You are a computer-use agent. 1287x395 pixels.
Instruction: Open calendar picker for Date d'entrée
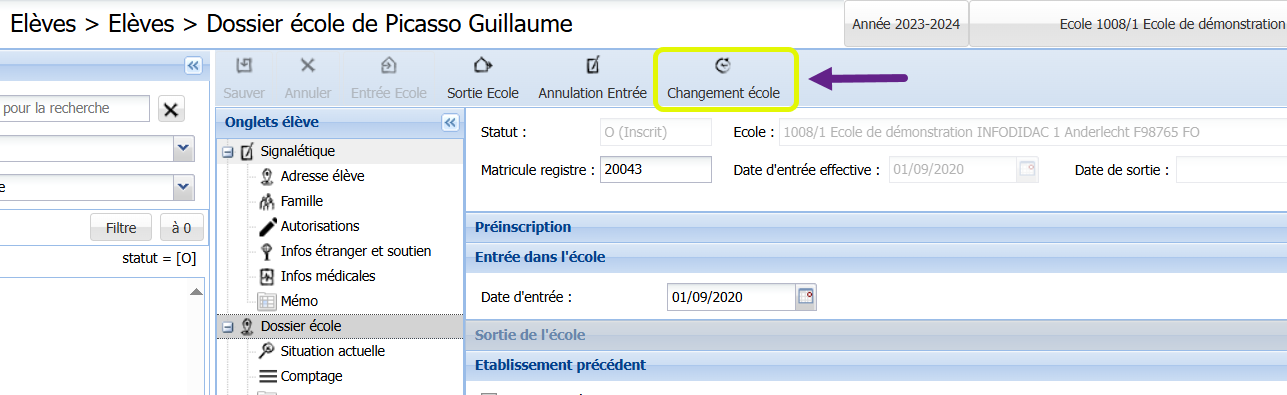[806, 296]
